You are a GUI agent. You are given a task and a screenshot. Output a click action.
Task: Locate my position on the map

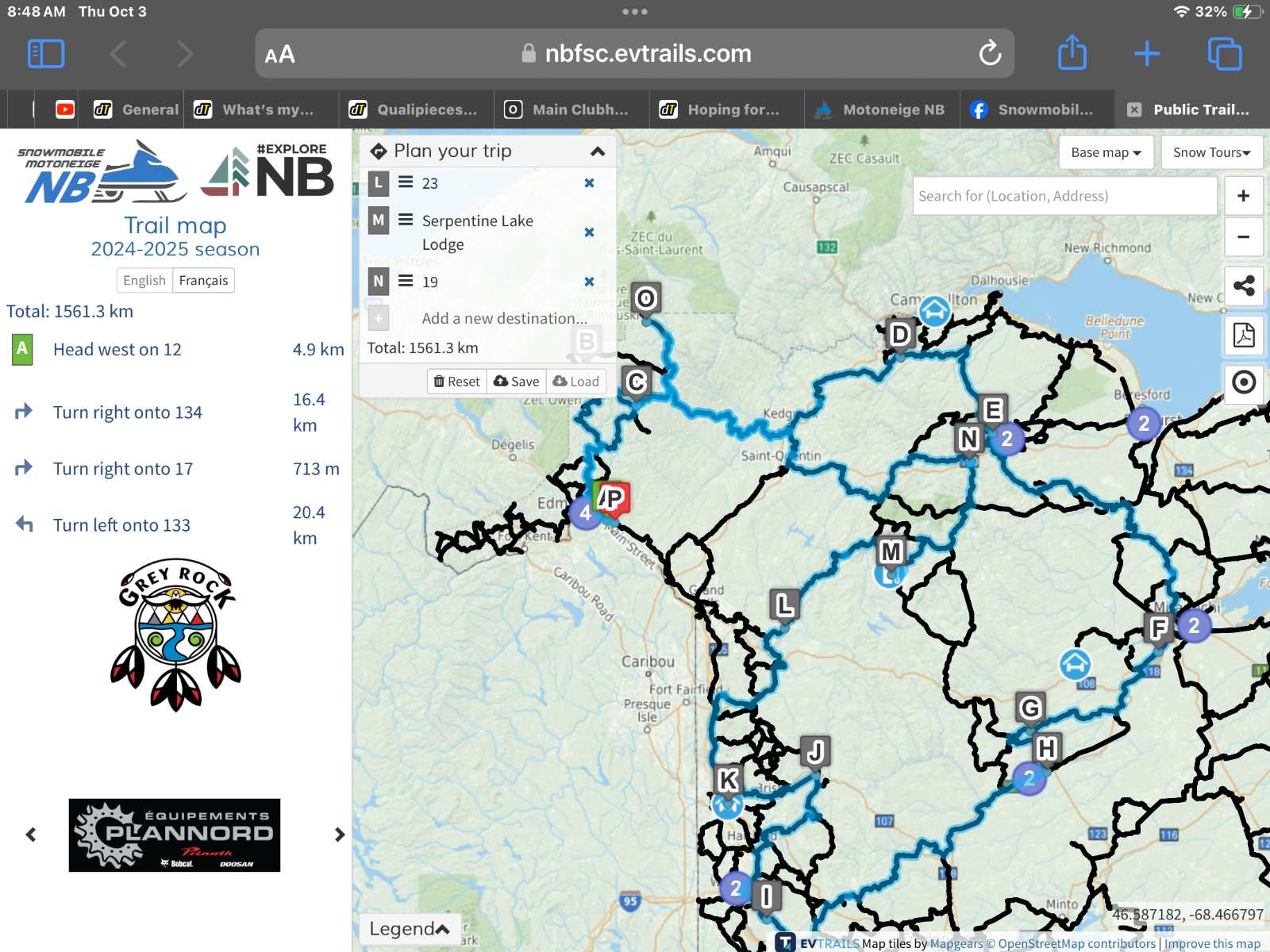1244,382
